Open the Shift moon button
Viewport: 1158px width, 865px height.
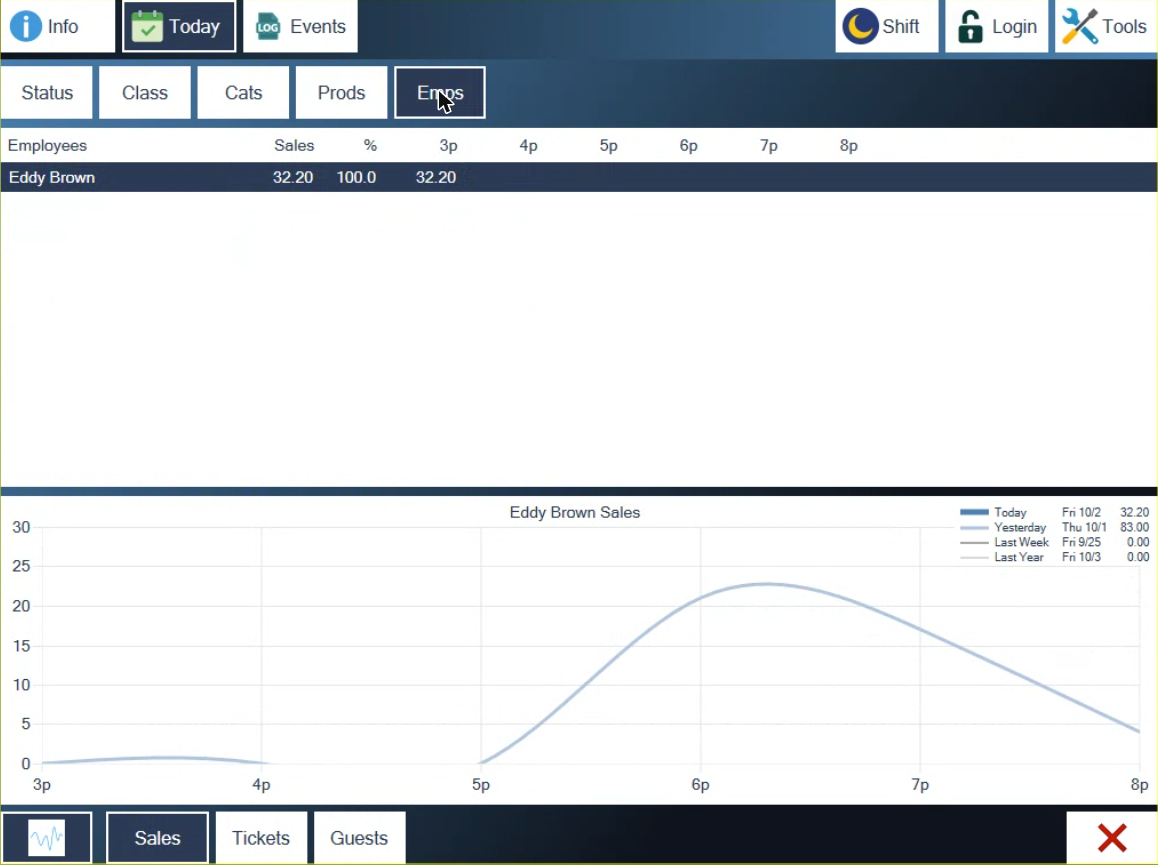pyautogui.click(x=886, y=27)
